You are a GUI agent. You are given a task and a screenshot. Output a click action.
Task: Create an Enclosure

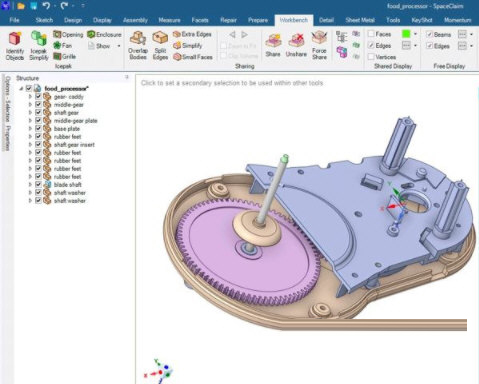pyautogui.click(x=104, y=35)
